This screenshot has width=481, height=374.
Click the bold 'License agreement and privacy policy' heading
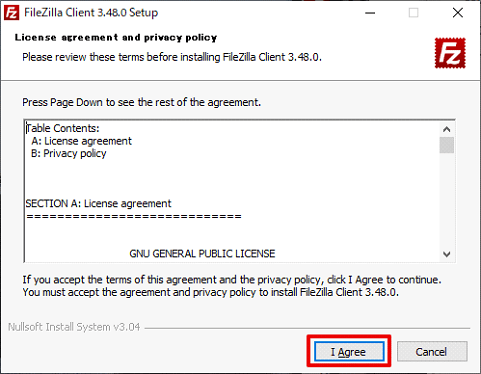116,38
